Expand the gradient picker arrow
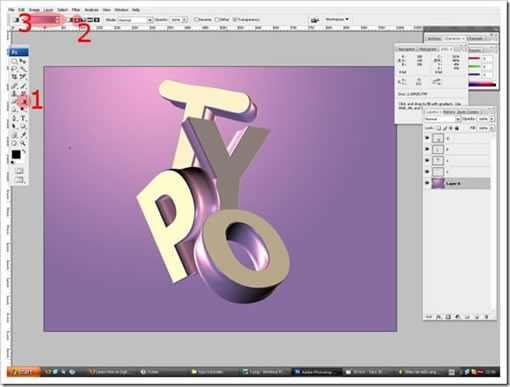This screenshot has height=387, width=510. [x=57, y=20]
